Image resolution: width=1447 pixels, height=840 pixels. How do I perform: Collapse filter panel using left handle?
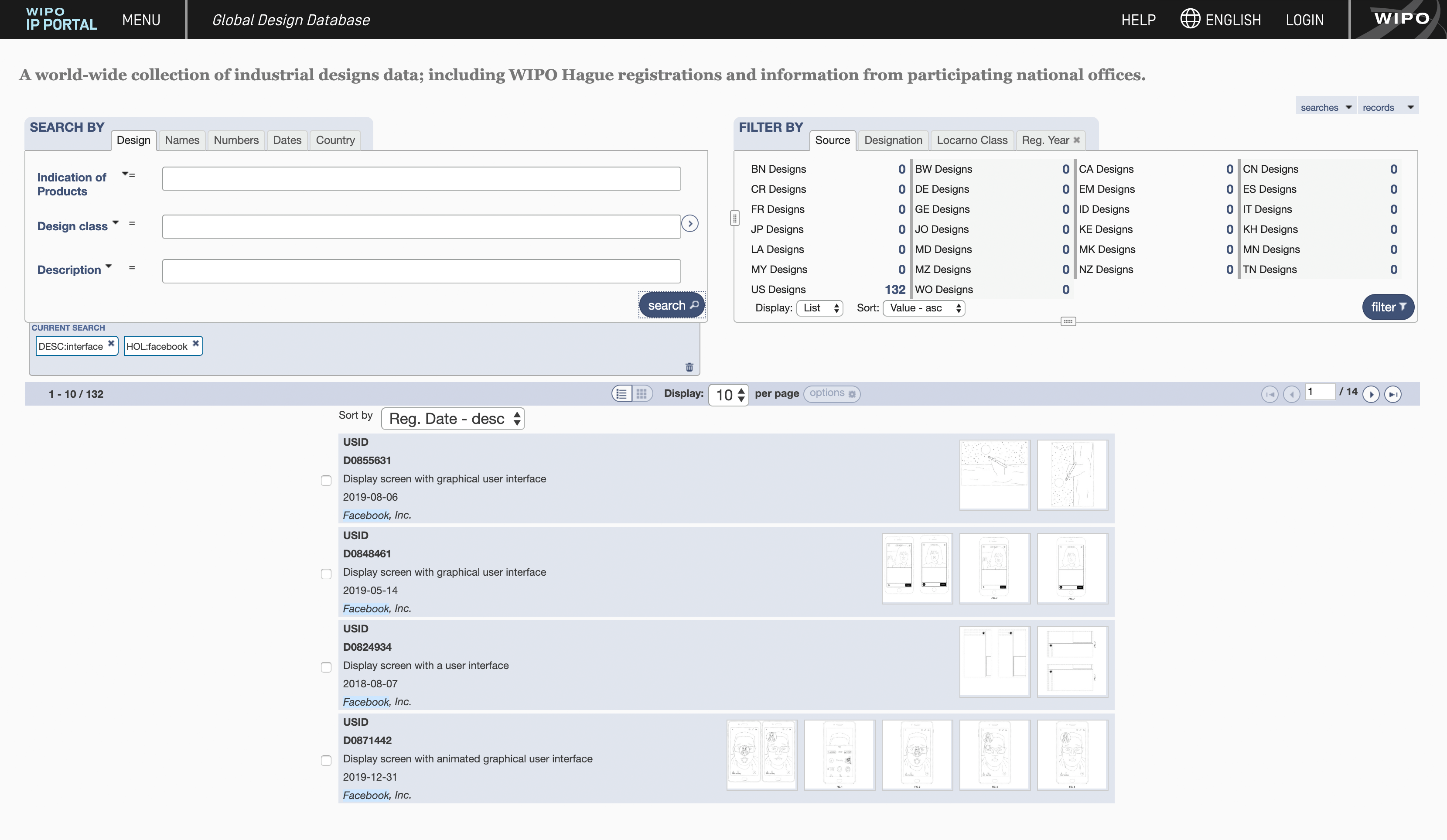point(734,218)
